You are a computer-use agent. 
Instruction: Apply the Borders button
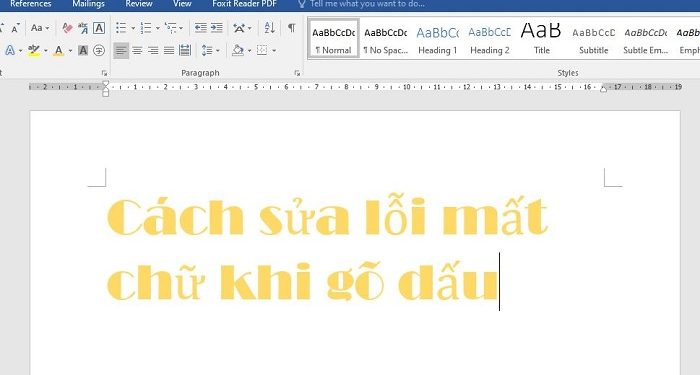(262, 50)
